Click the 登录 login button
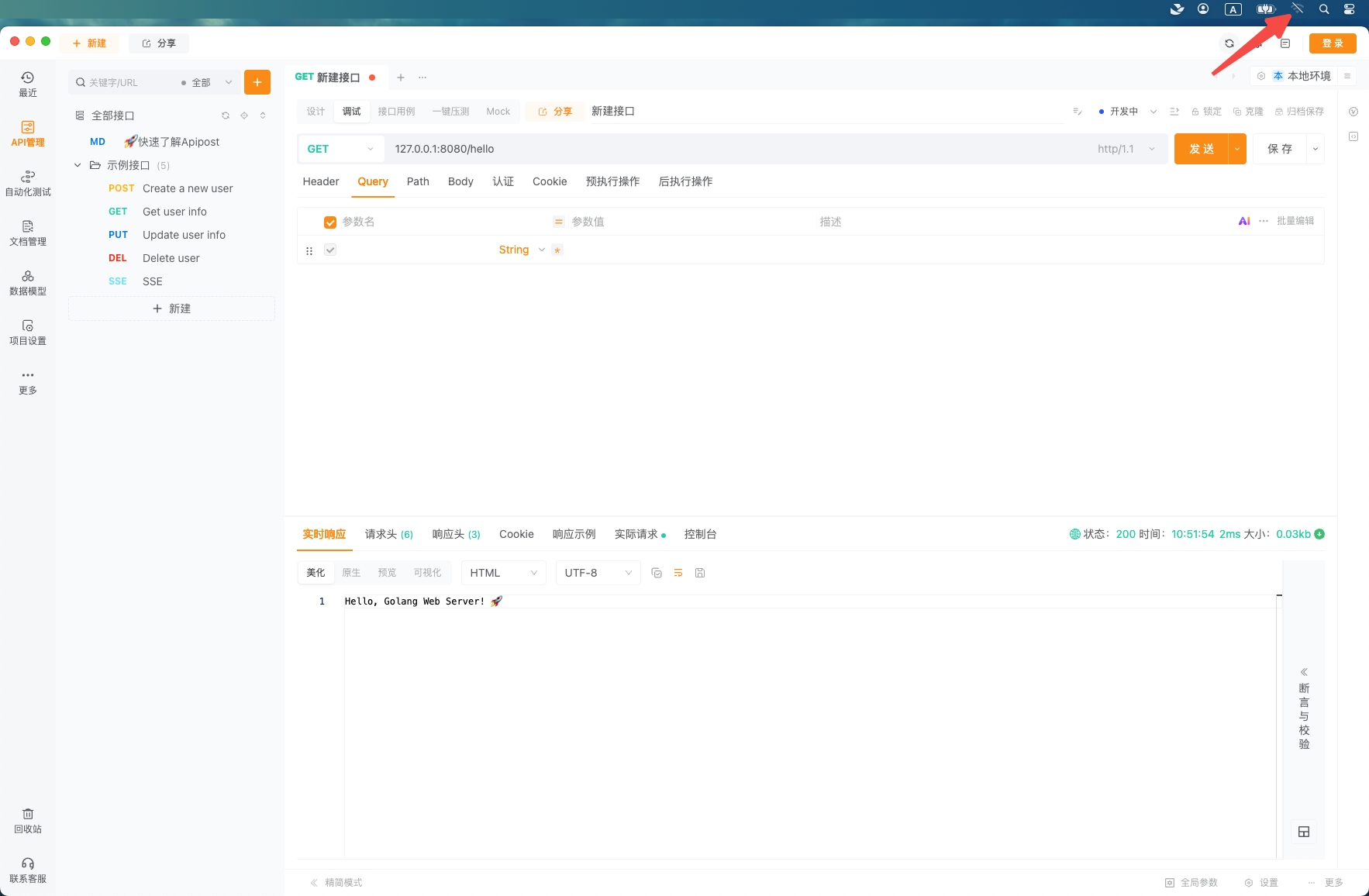 coord(1332,43)
